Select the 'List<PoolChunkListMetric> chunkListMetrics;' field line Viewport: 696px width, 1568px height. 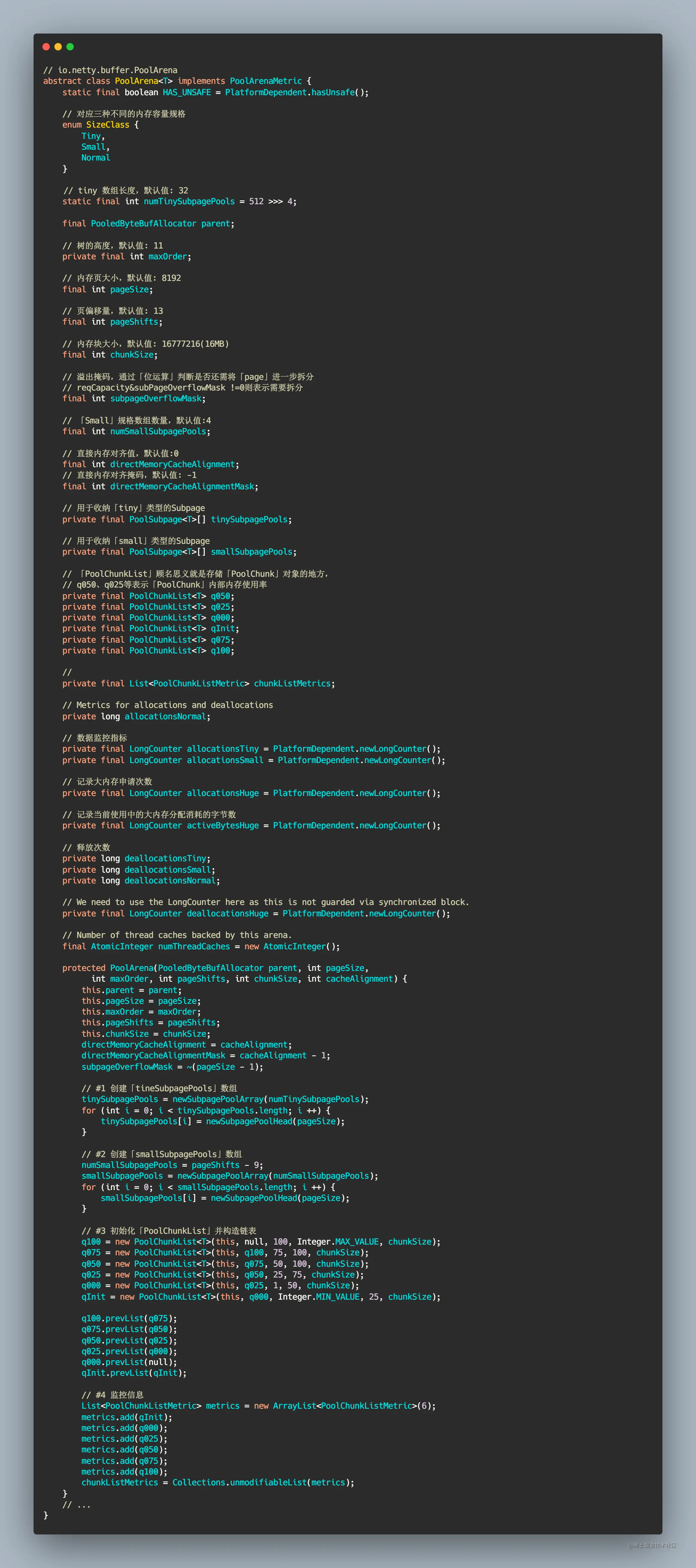[x=199, y=684]
